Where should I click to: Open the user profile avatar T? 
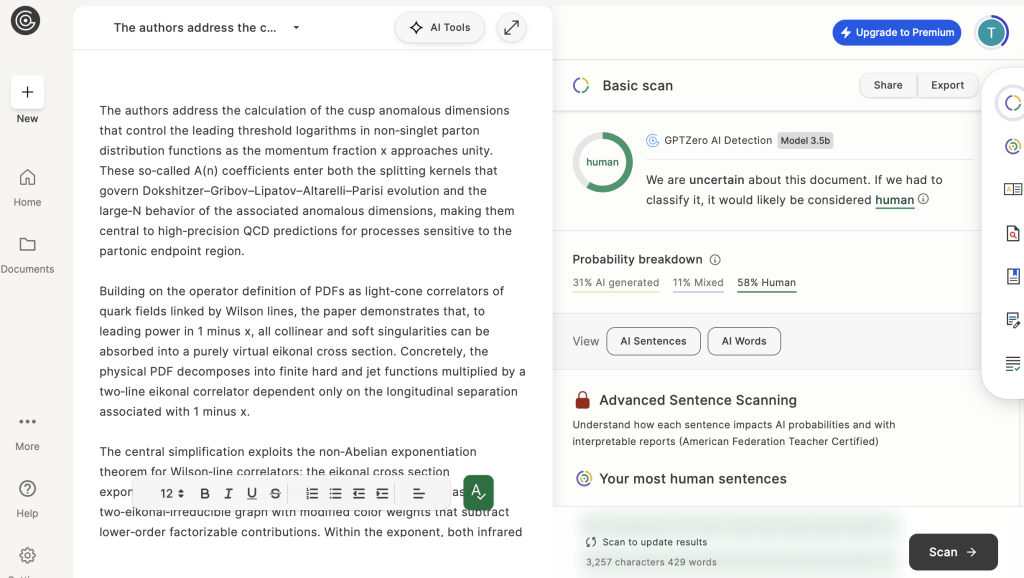coord(991,32)
